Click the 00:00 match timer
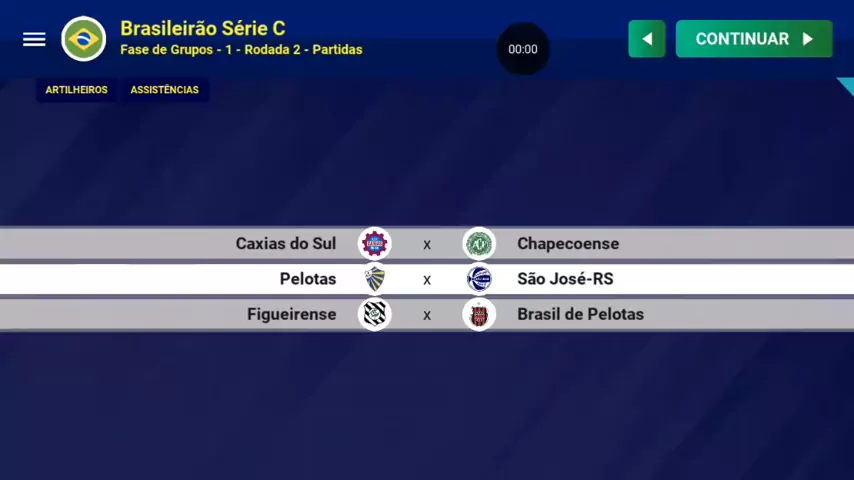The height and width of the screenshot is (480, 854). [x=523, y=49]
